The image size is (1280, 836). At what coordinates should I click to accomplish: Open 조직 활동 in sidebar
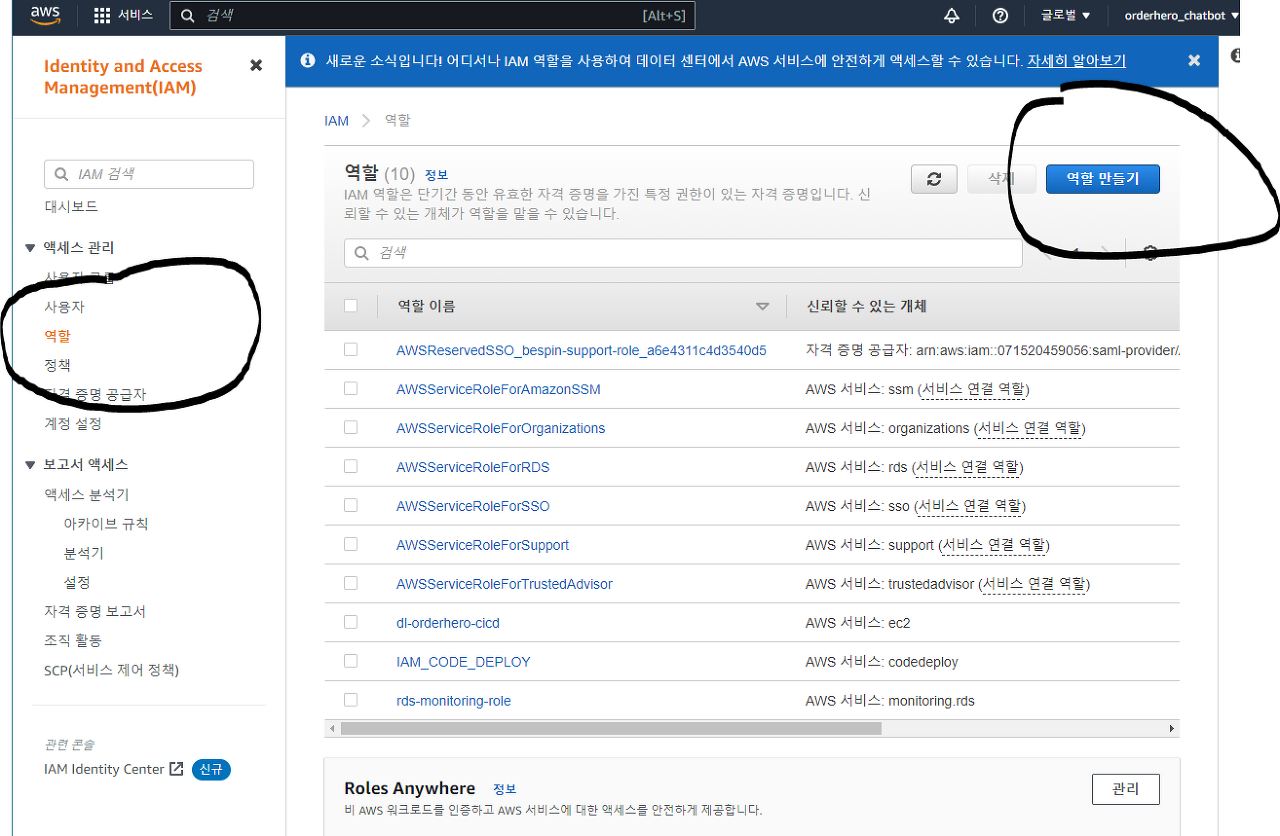pyautogui.click(x=73, y=640)
